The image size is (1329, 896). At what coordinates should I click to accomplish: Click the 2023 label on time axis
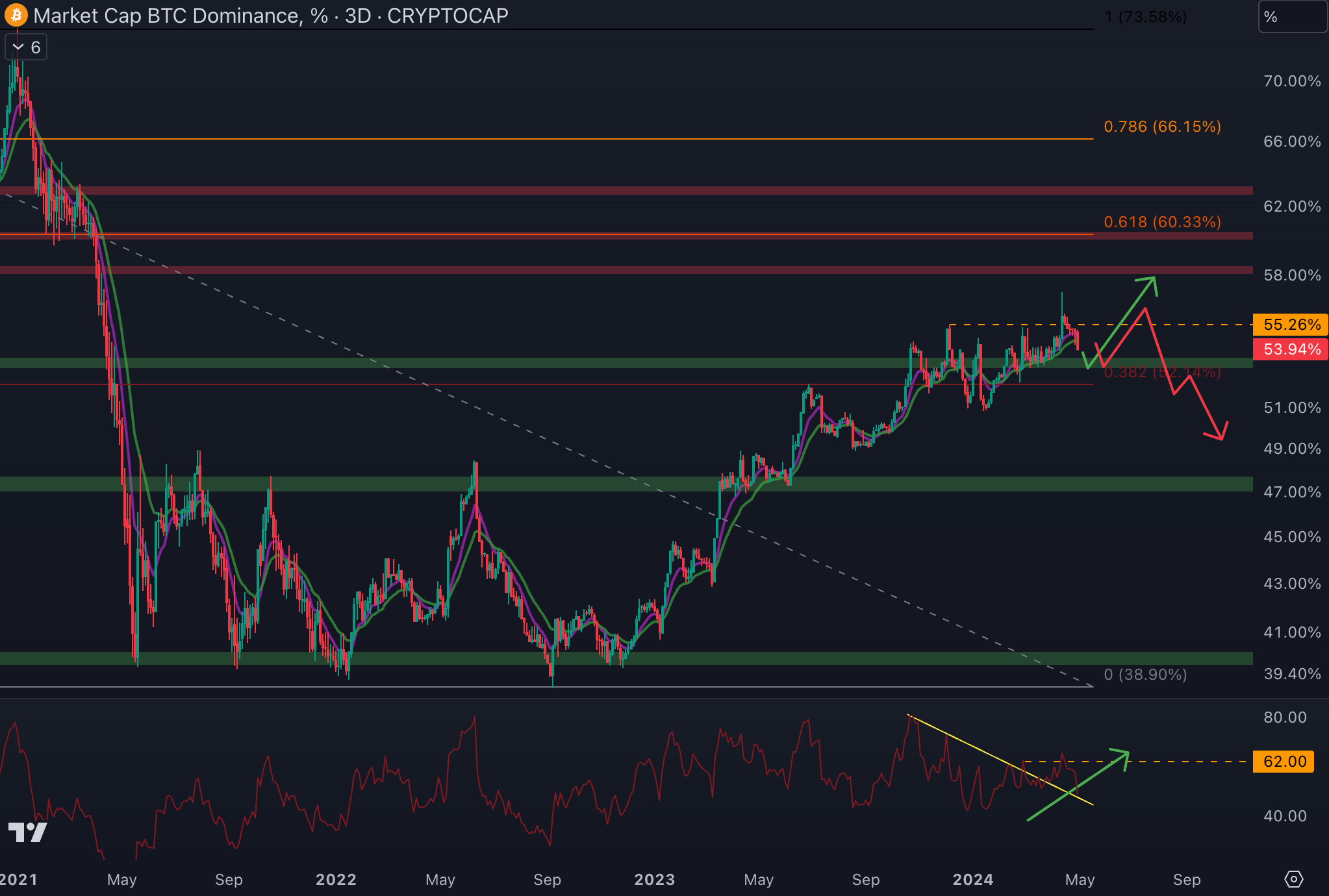[x=654, y=880]
